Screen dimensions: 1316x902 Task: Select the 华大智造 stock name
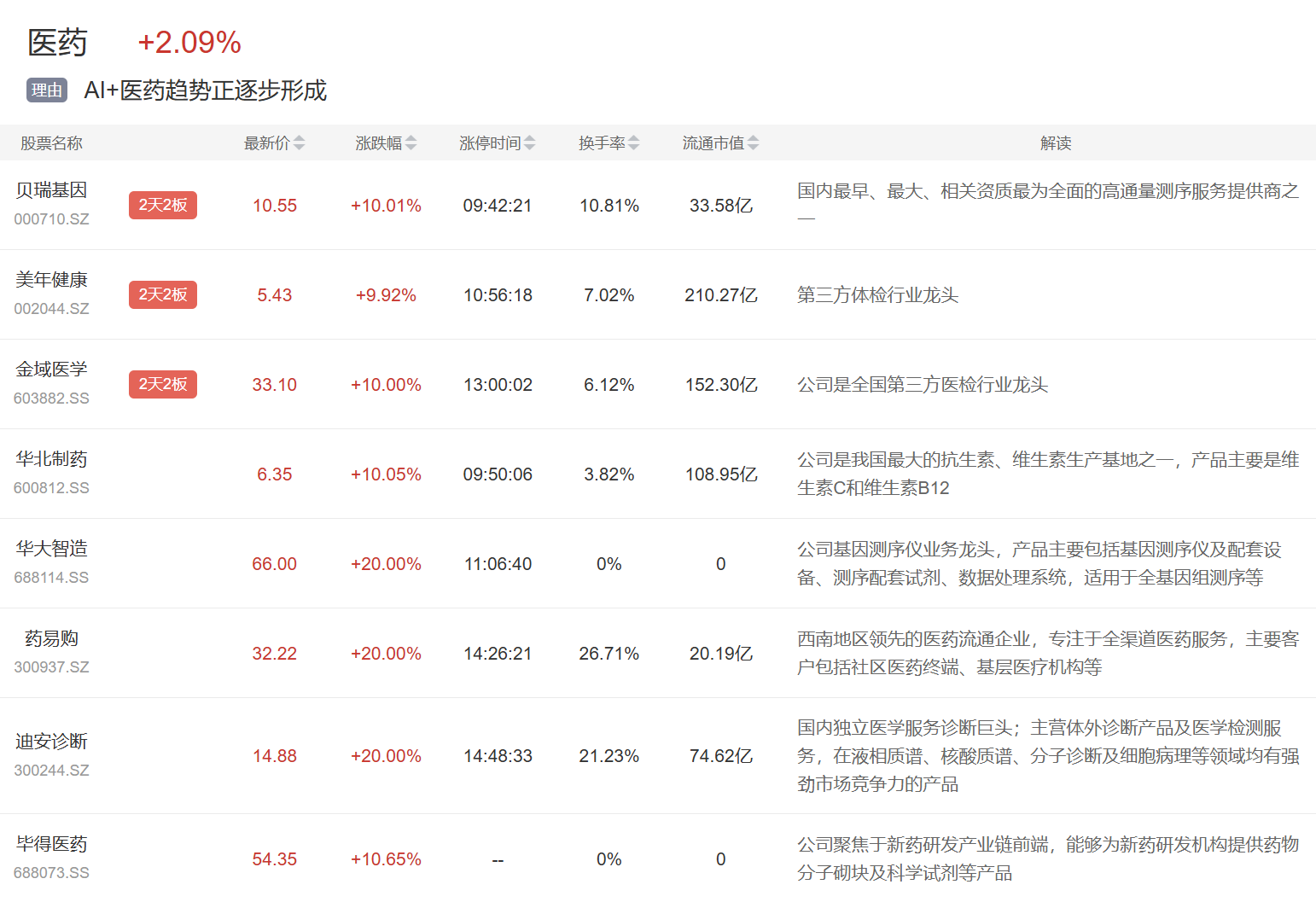click(51, 549)
